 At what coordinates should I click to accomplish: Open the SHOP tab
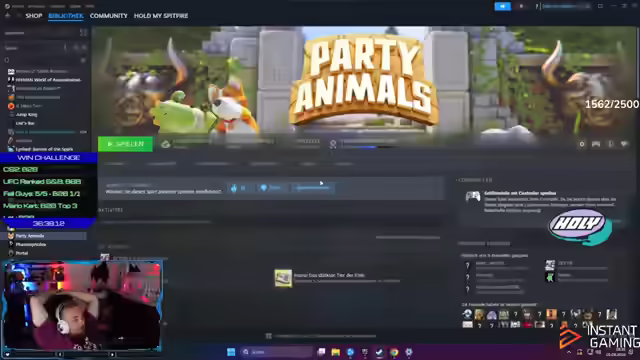point(34,16)
